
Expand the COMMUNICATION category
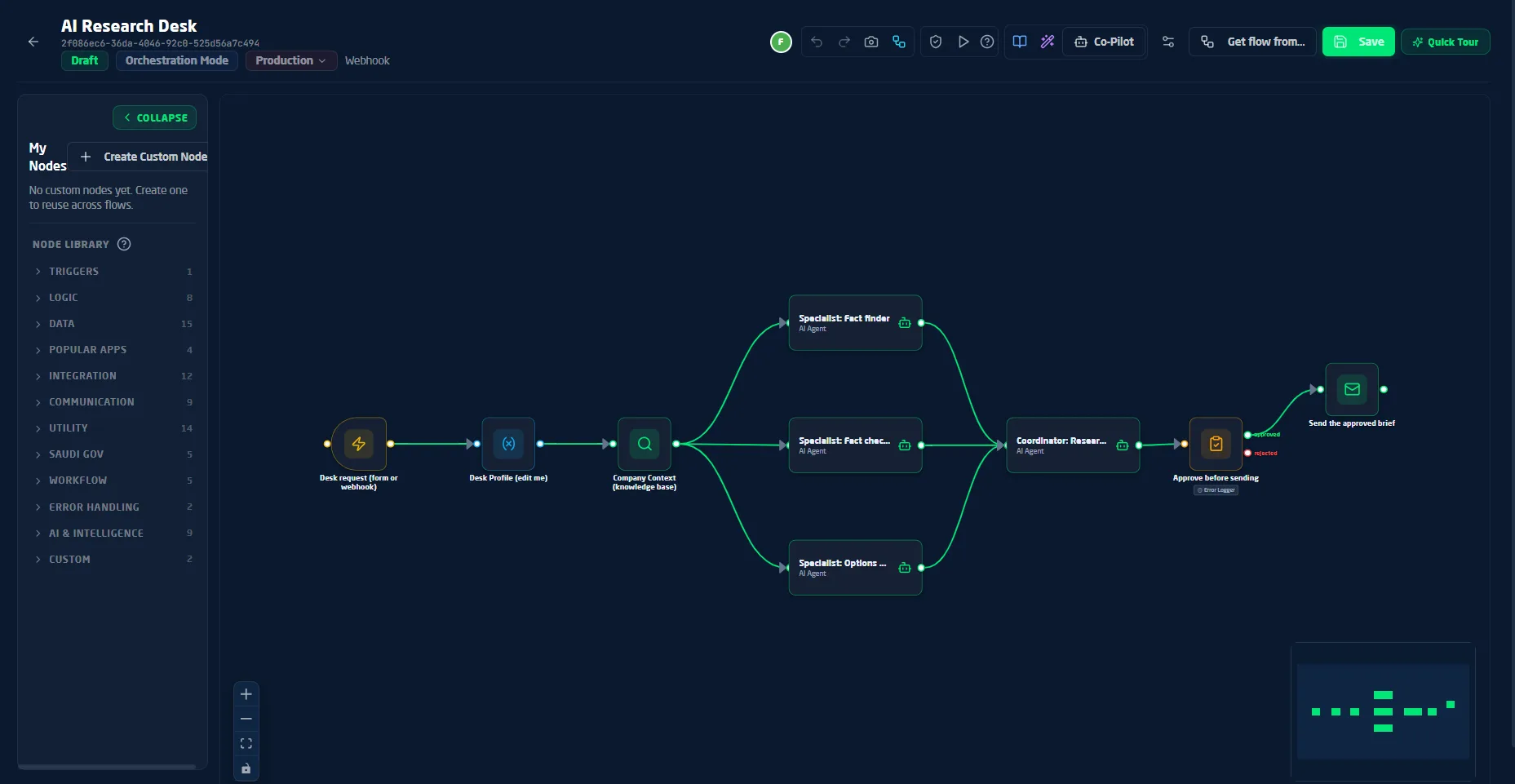[113, 401]
